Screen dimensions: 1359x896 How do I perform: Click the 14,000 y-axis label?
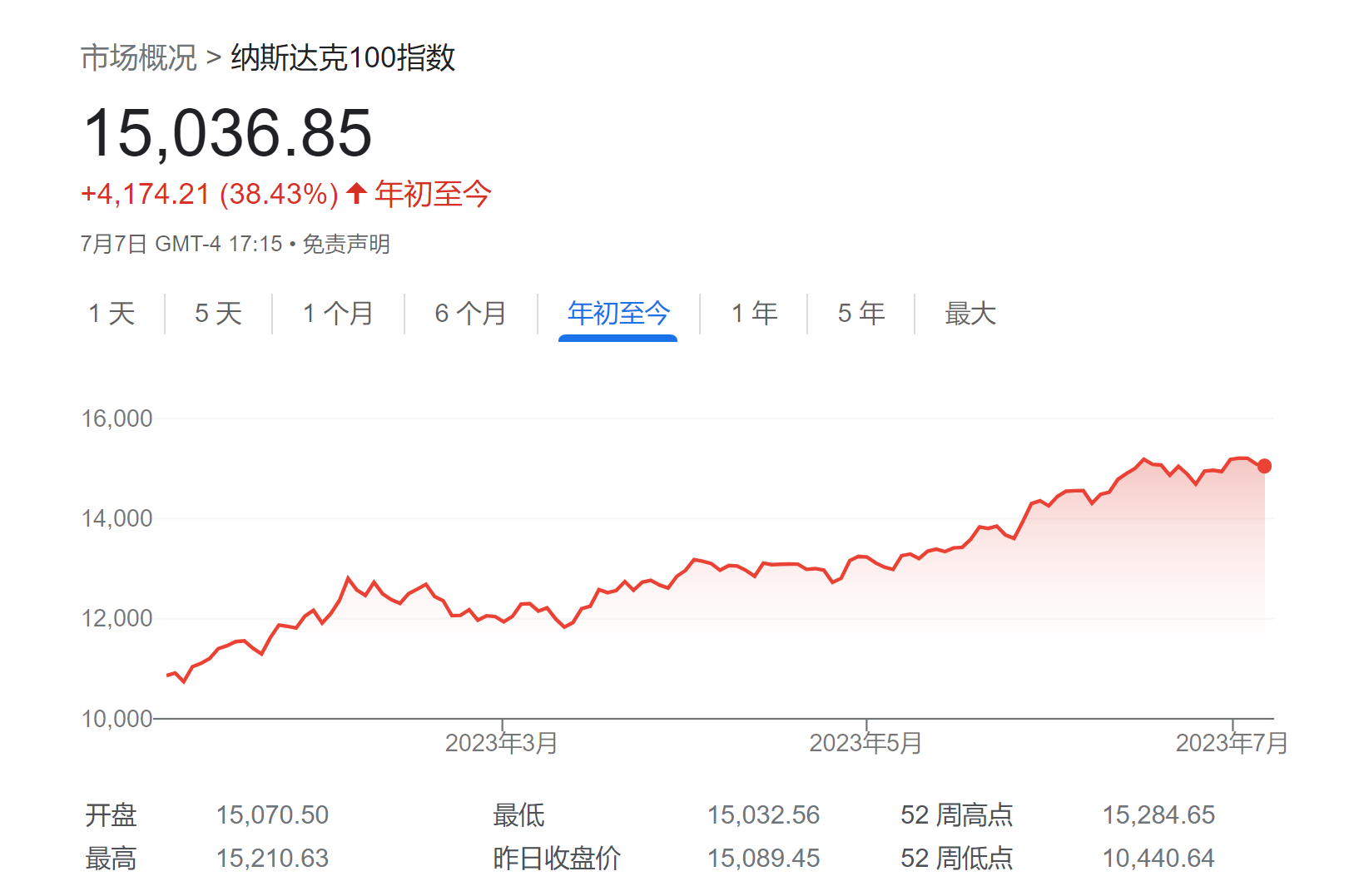click(x=117, y=518)
